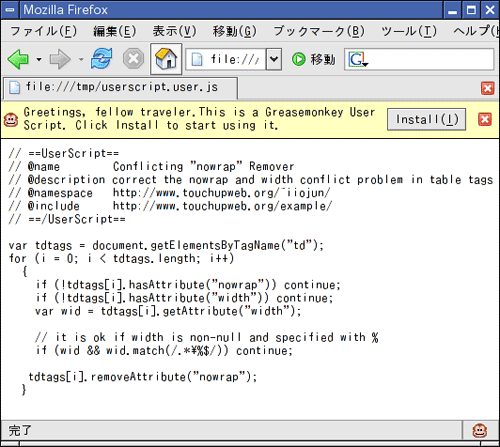Click the "for (i = 0; i < tdtags.length; i++)" line

(121, 258)
